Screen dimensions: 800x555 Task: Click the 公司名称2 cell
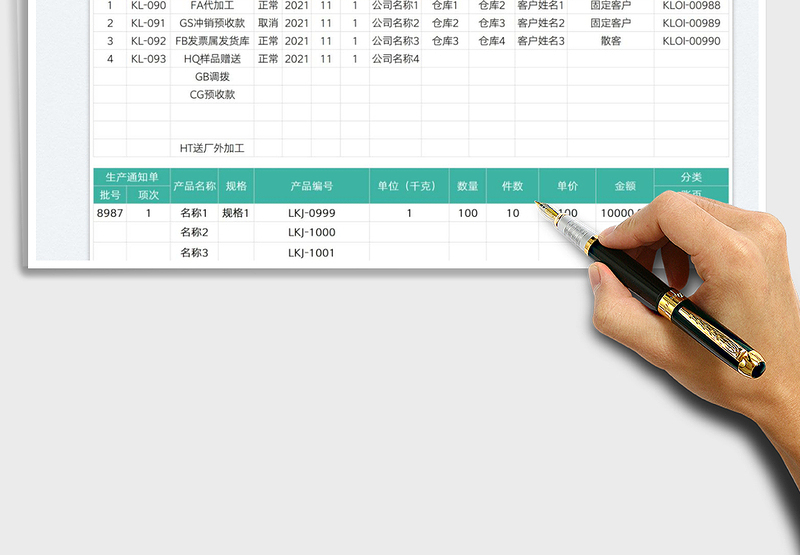(395, 23)
